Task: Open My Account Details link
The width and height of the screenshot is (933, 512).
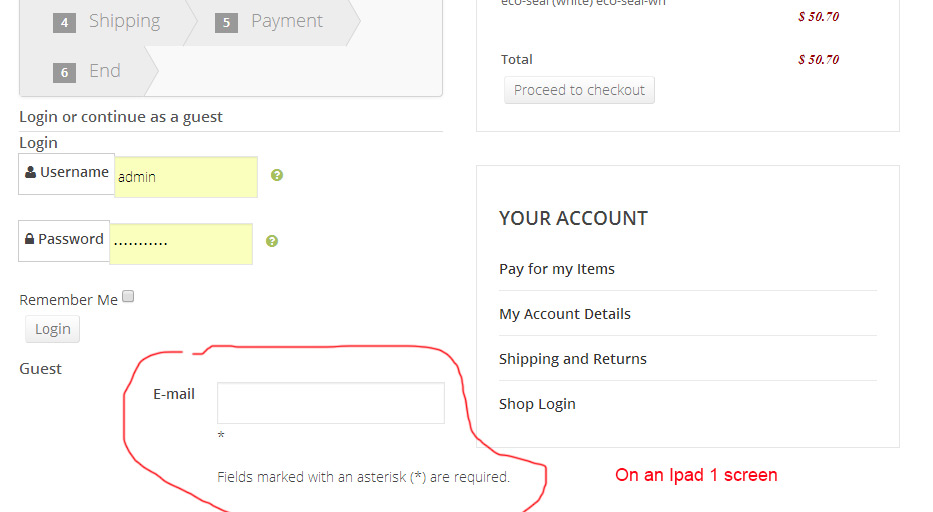Action: (x=565, y=314)
